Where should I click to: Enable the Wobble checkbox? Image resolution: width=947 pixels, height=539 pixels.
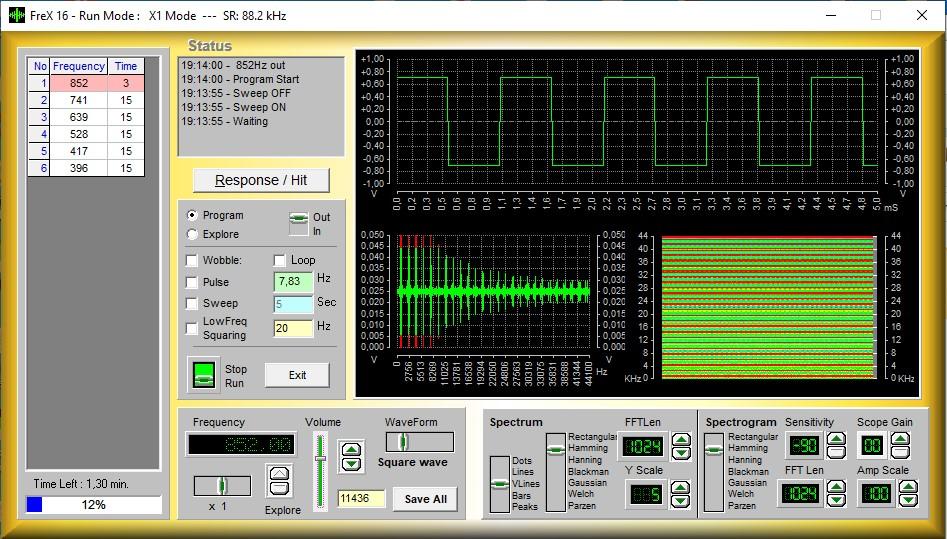point(192,260)
